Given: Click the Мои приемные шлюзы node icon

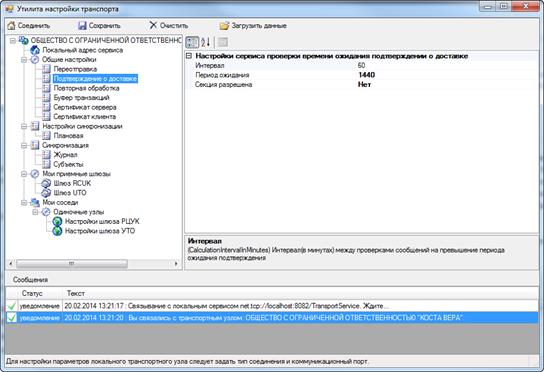Looking at the screenshot, I should [35, 174].
